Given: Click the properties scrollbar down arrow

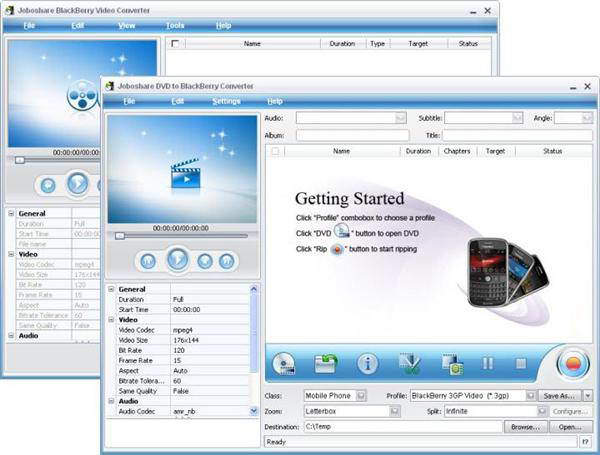Looking at the screenshot, I should (253, 411).
